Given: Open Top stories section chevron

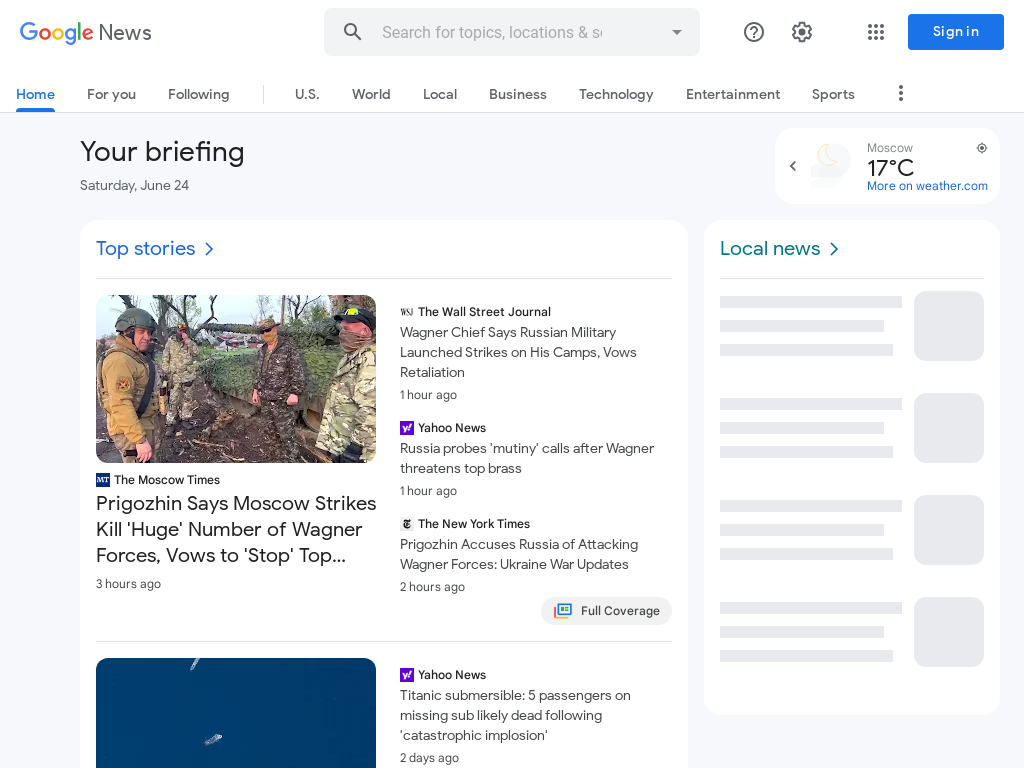Looking at the screenshot, I should [209, 249].
